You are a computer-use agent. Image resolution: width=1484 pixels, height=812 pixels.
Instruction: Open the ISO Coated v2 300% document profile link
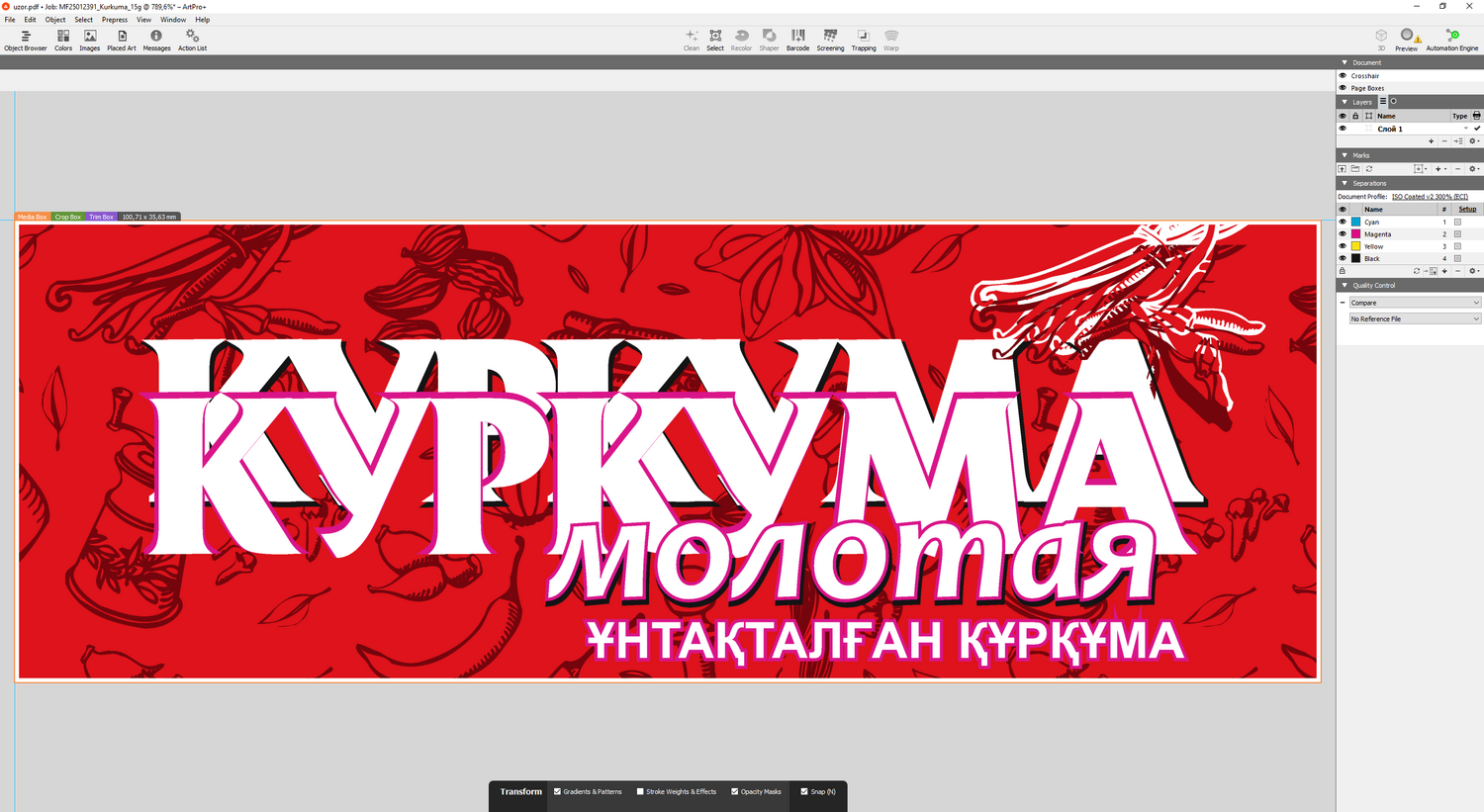(x=1430, y=197)
